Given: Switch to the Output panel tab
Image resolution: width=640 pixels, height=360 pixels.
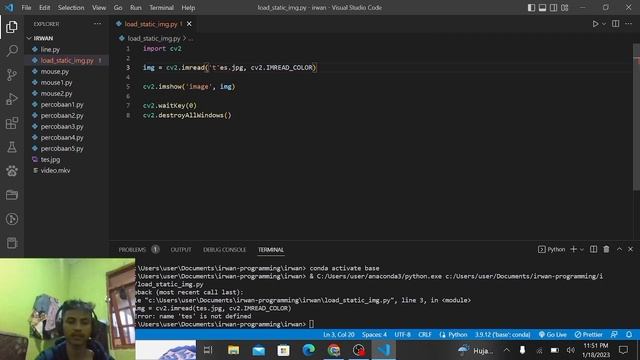Looking at the screenshot, I should tap(181, 249).
